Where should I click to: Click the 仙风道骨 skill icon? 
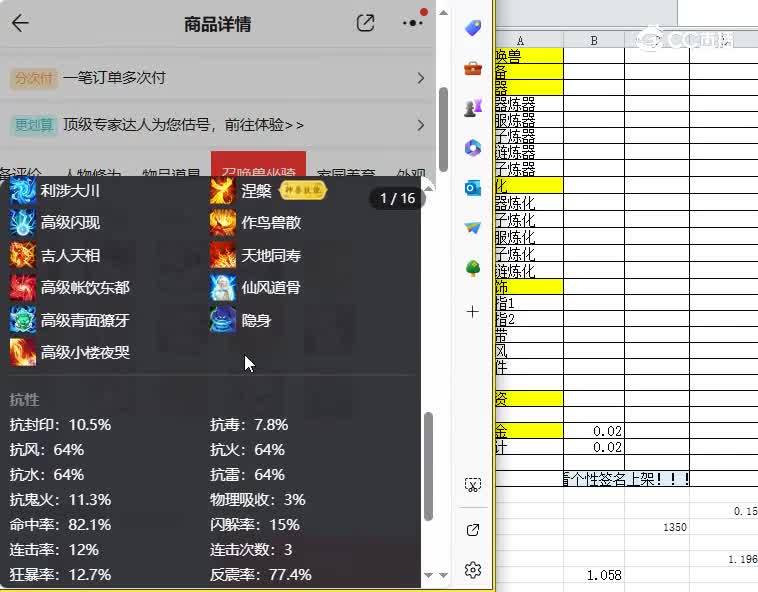click(x=223, y=288)
